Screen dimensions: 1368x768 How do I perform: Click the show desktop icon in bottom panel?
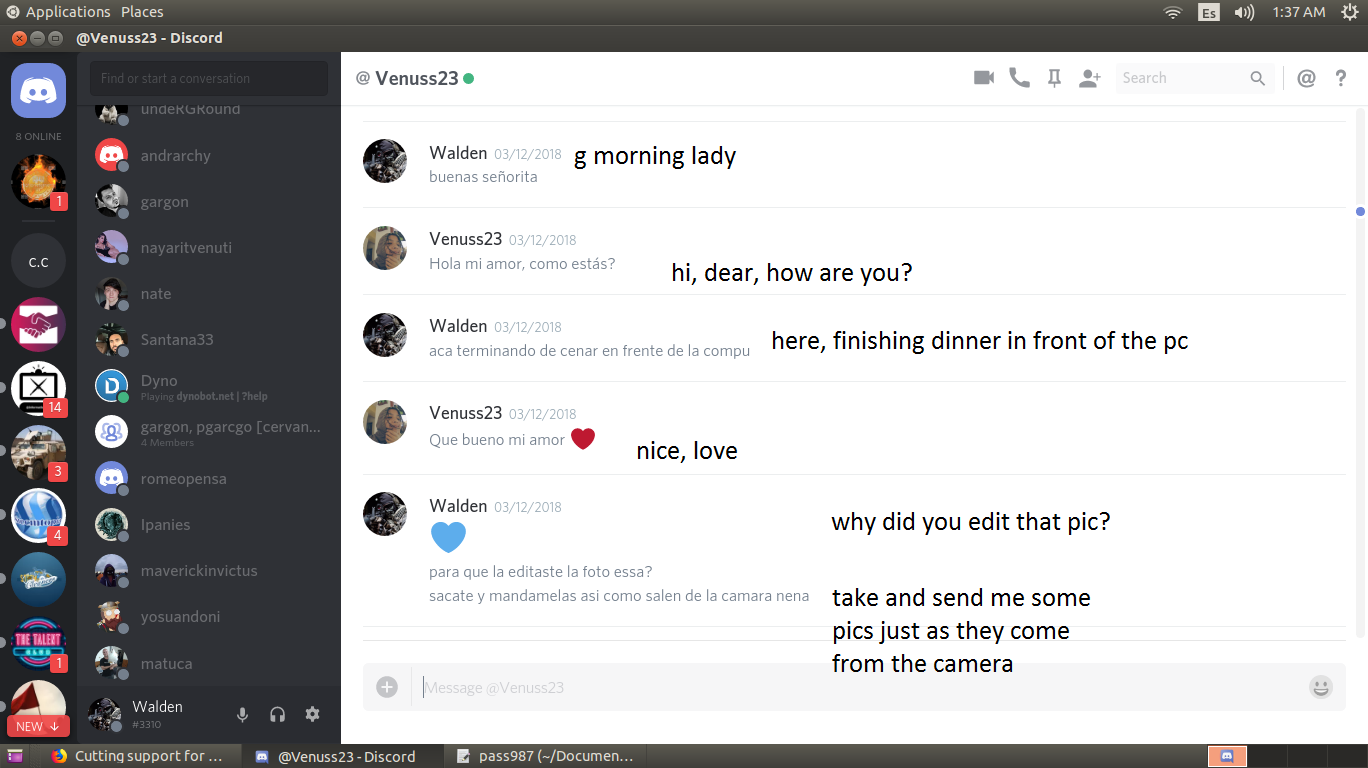(14, 756)
